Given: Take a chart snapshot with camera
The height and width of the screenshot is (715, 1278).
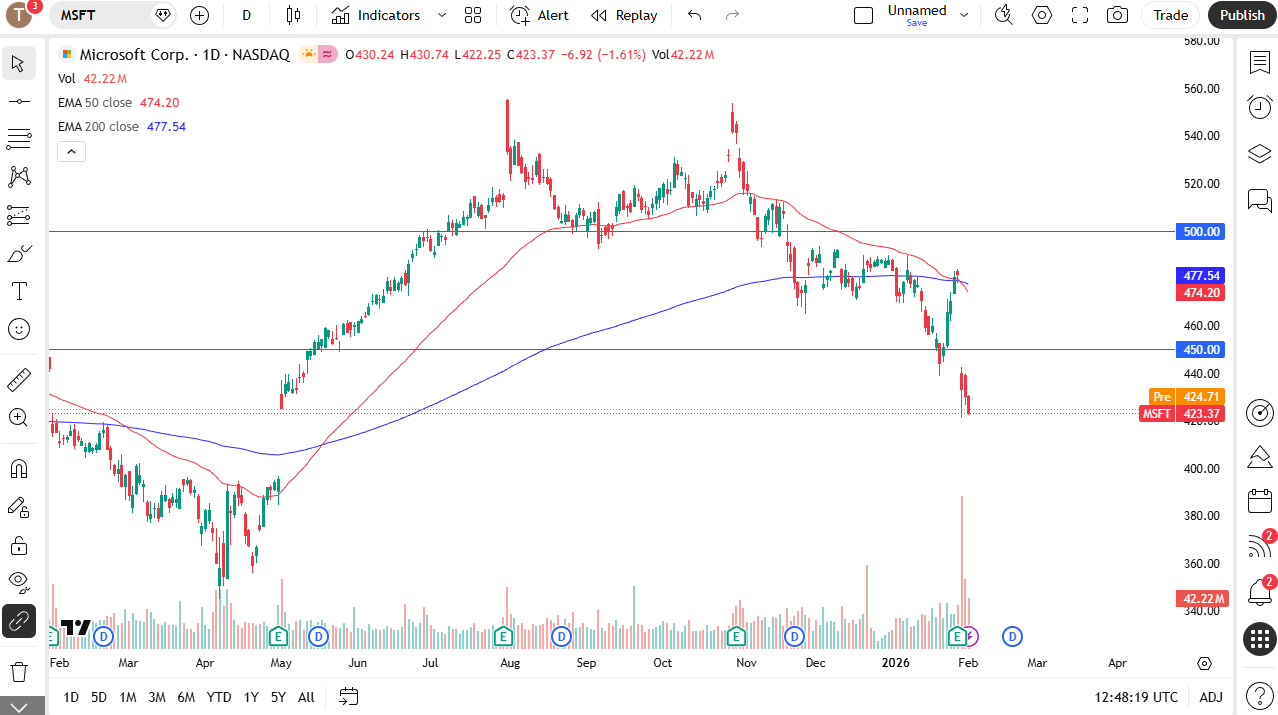Looking at the screenshot, I should (x=1118, y=15).
